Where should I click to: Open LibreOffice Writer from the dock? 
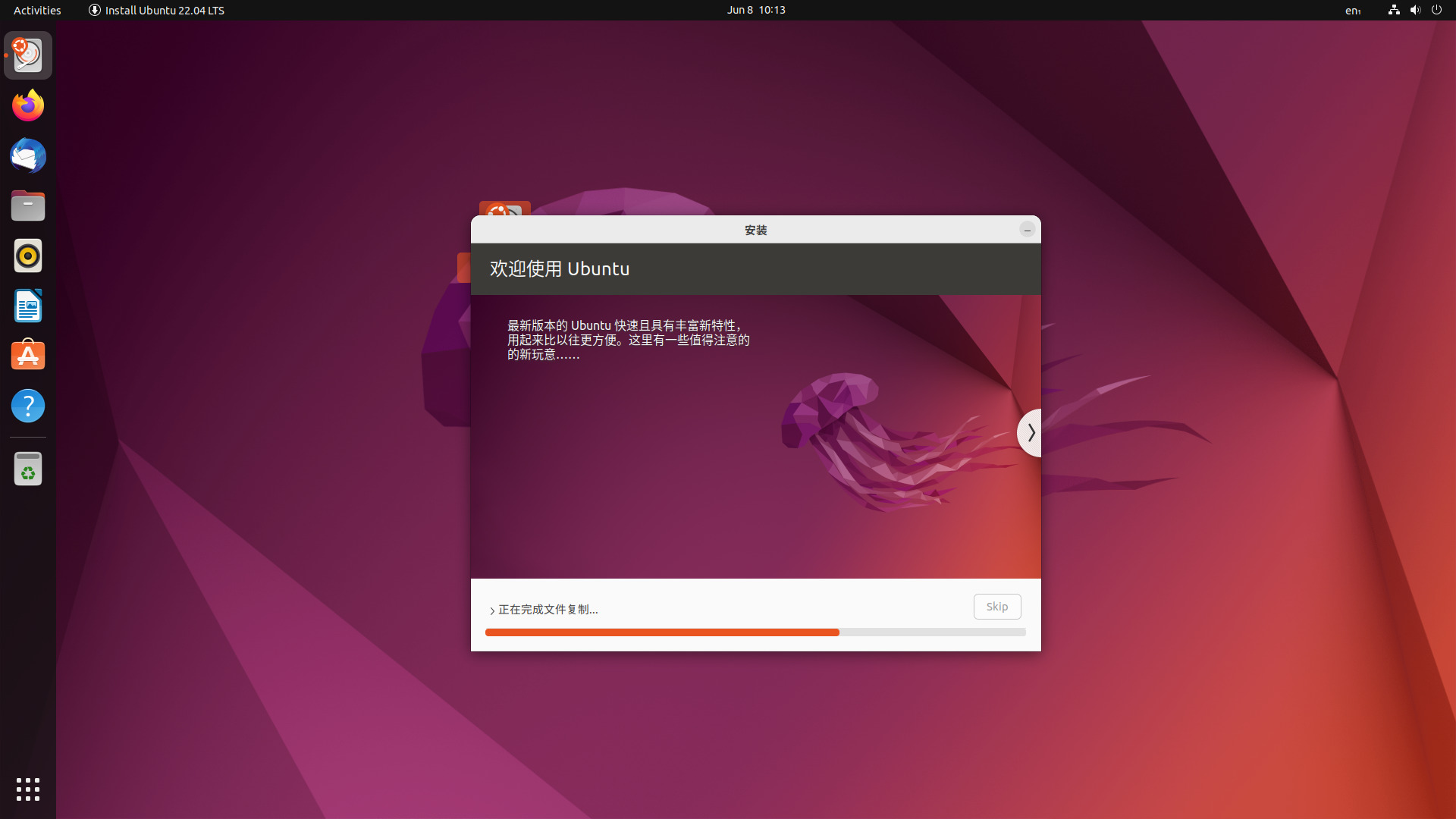point(28,306)
